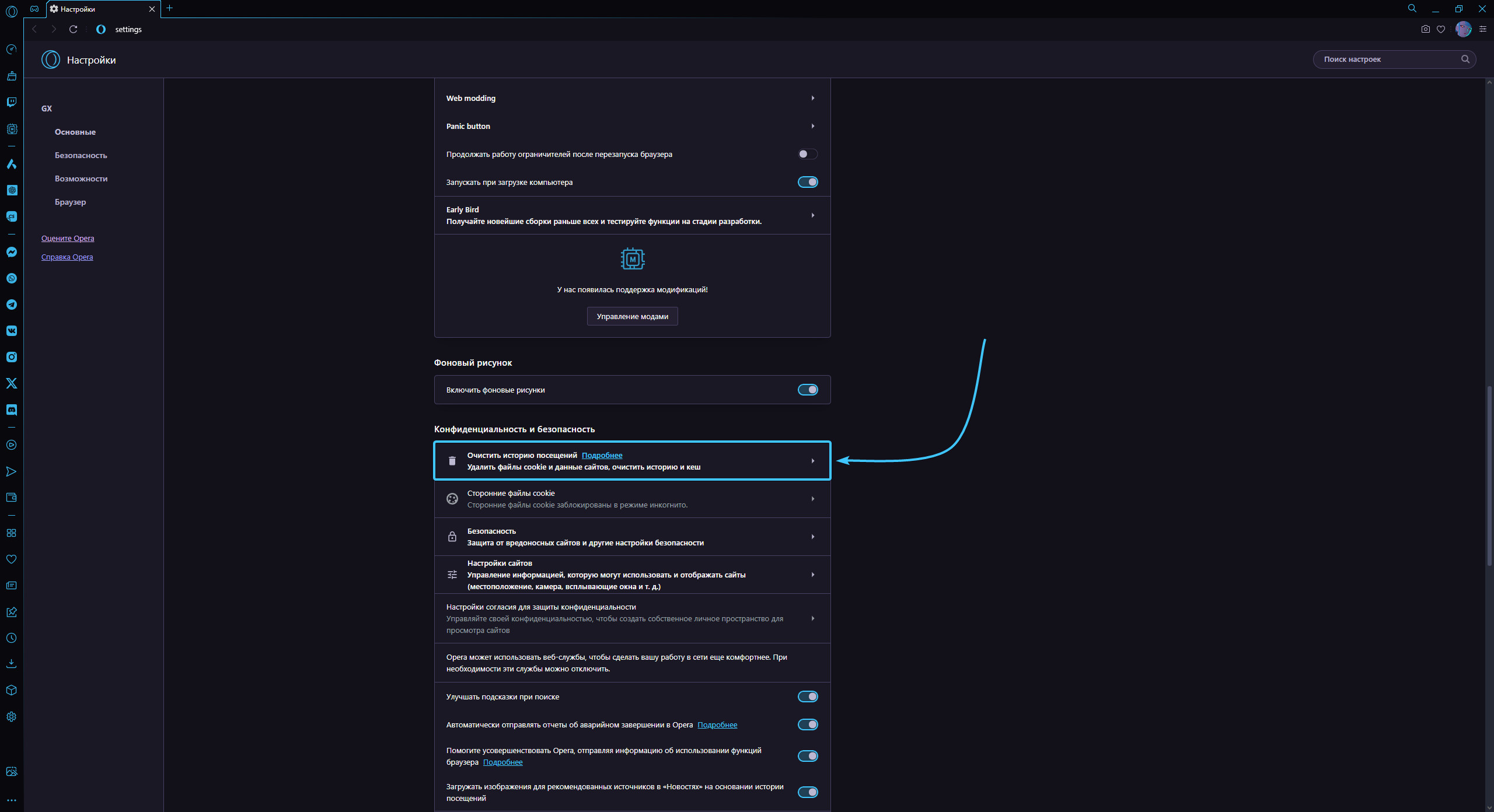
Task: Go to Безопасность in left menu
Action: 81,155
